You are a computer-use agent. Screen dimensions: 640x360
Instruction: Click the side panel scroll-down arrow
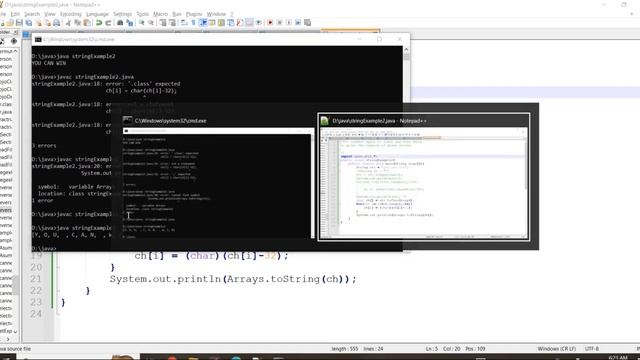click(x=16, y=331)
